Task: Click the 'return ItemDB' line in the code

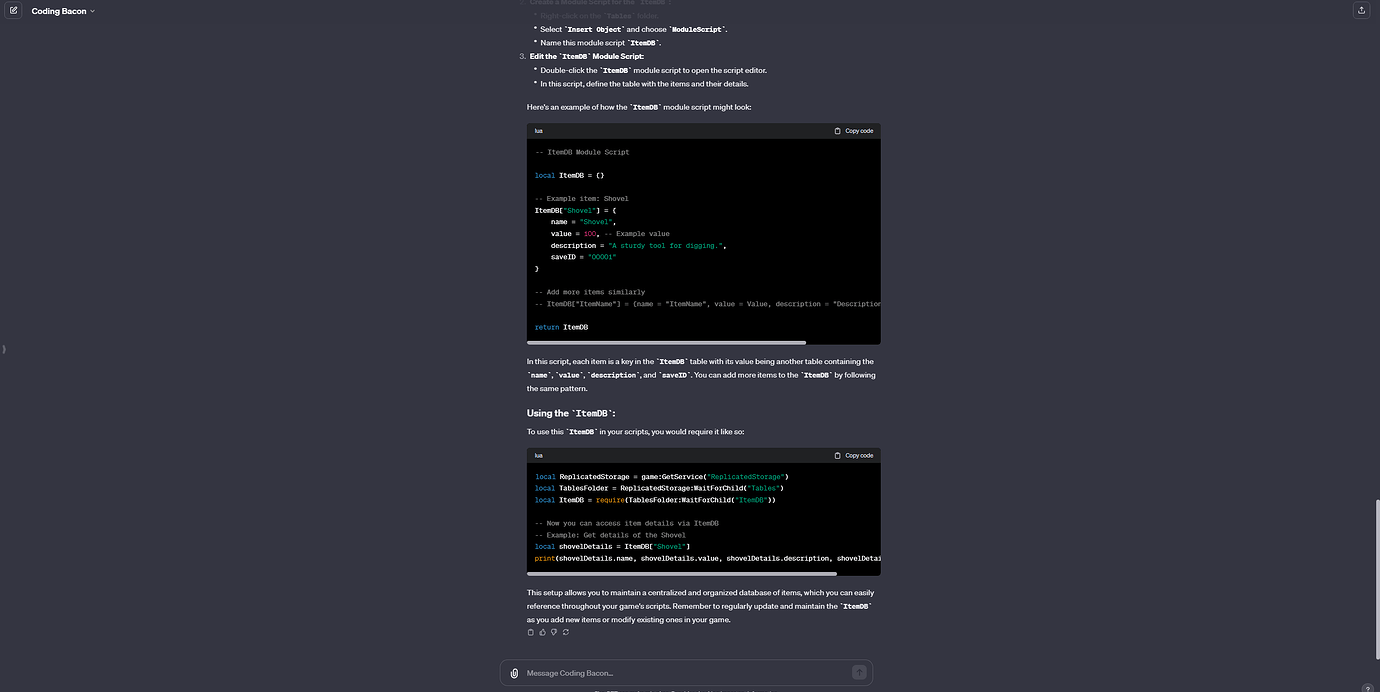Action: (562, 327)
